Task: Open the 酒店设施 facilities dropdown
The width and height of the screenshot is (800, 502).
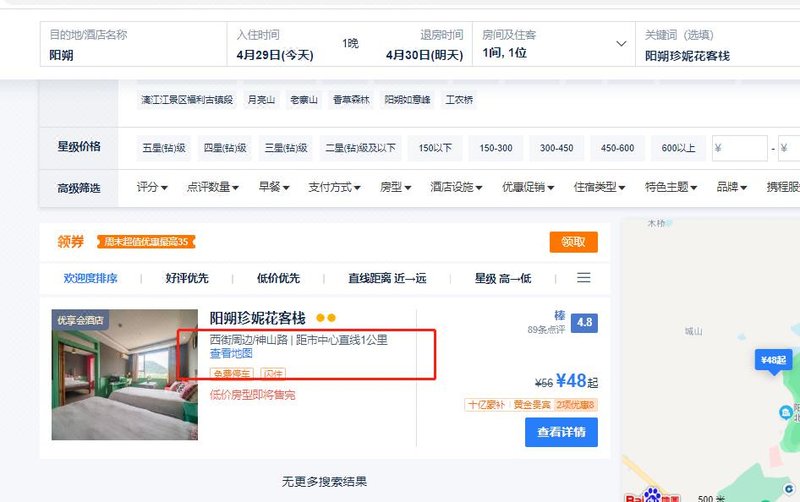Action: [x=457, y=187]
